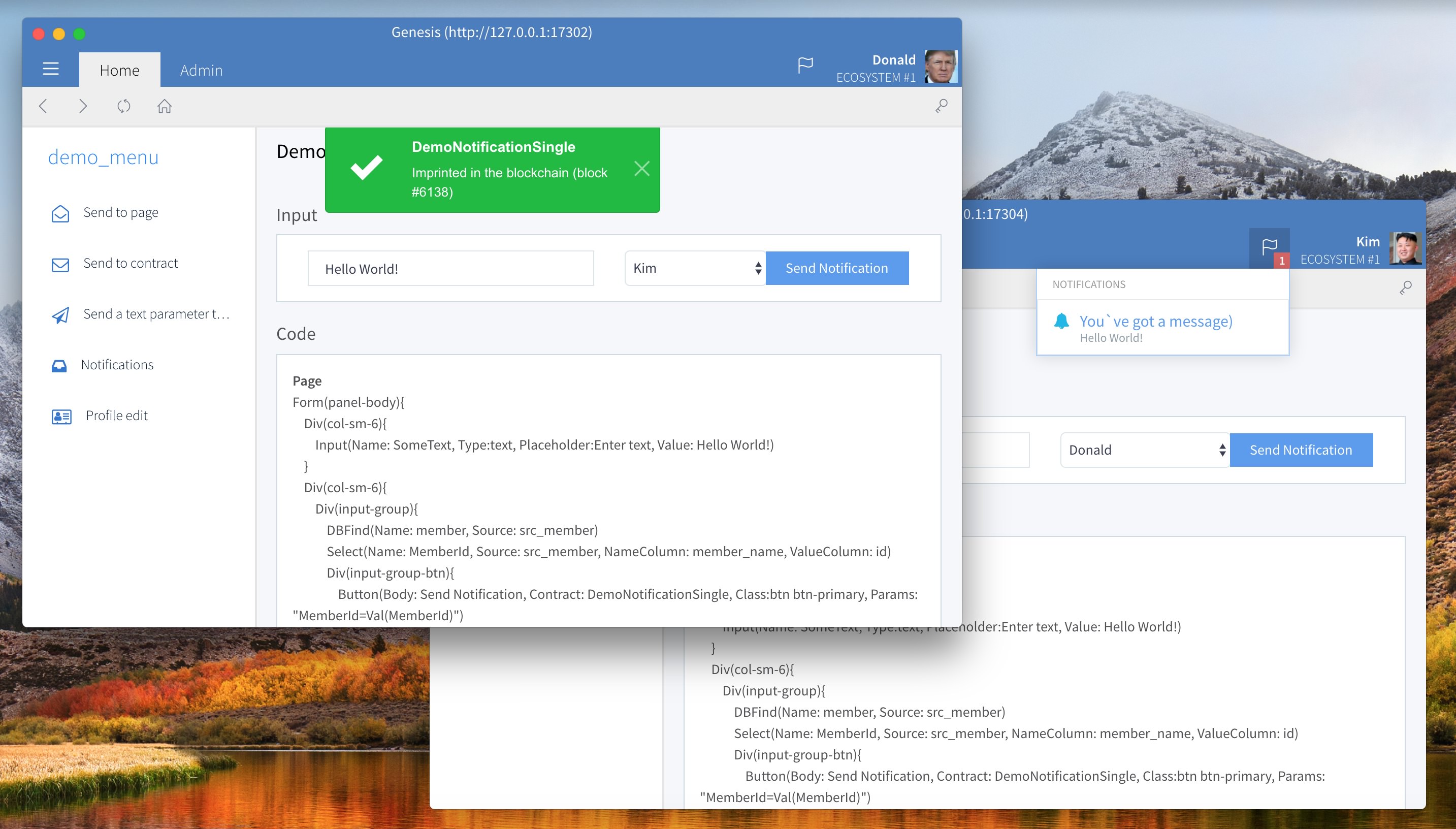Click the Hello World! text input
Image resolution: width=1456 pixels, height=829 pixels.
click(450, 269)
